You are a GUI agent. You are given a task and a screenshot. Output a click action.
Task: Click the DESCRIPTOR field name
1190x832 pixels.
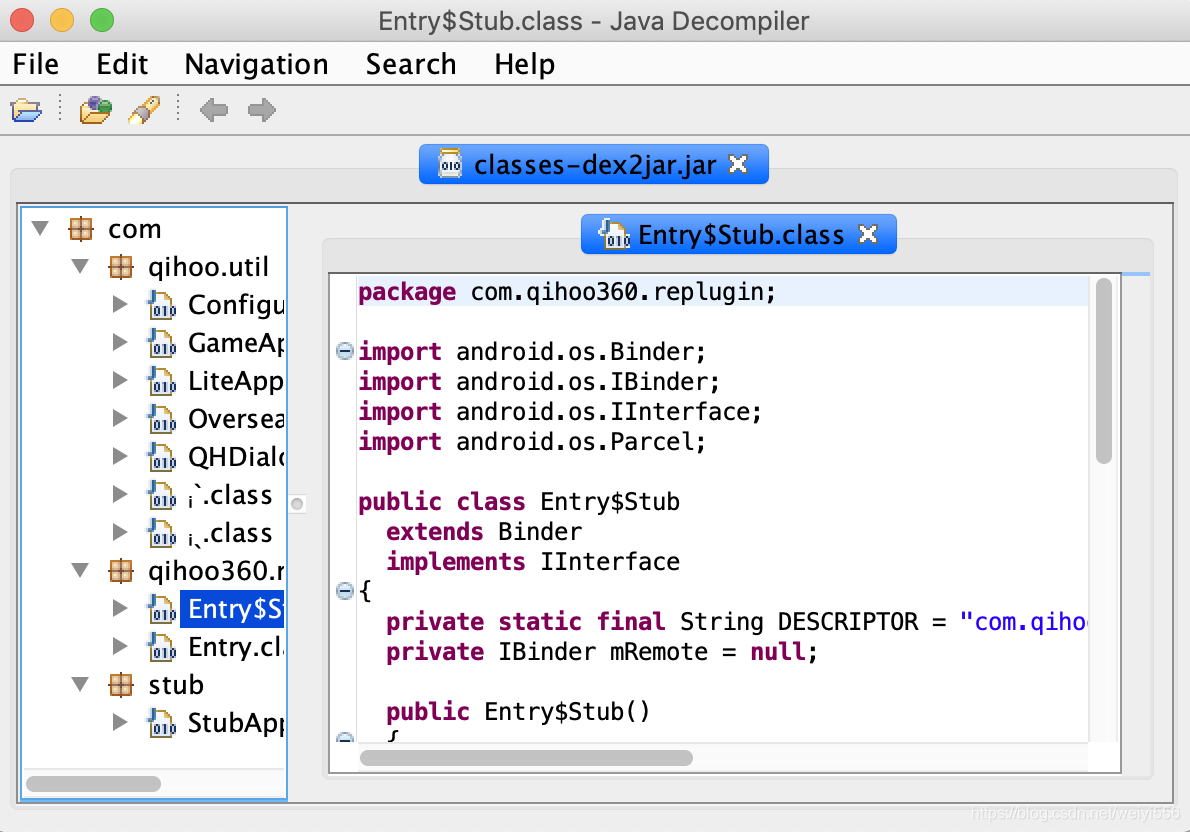point(848,622)
